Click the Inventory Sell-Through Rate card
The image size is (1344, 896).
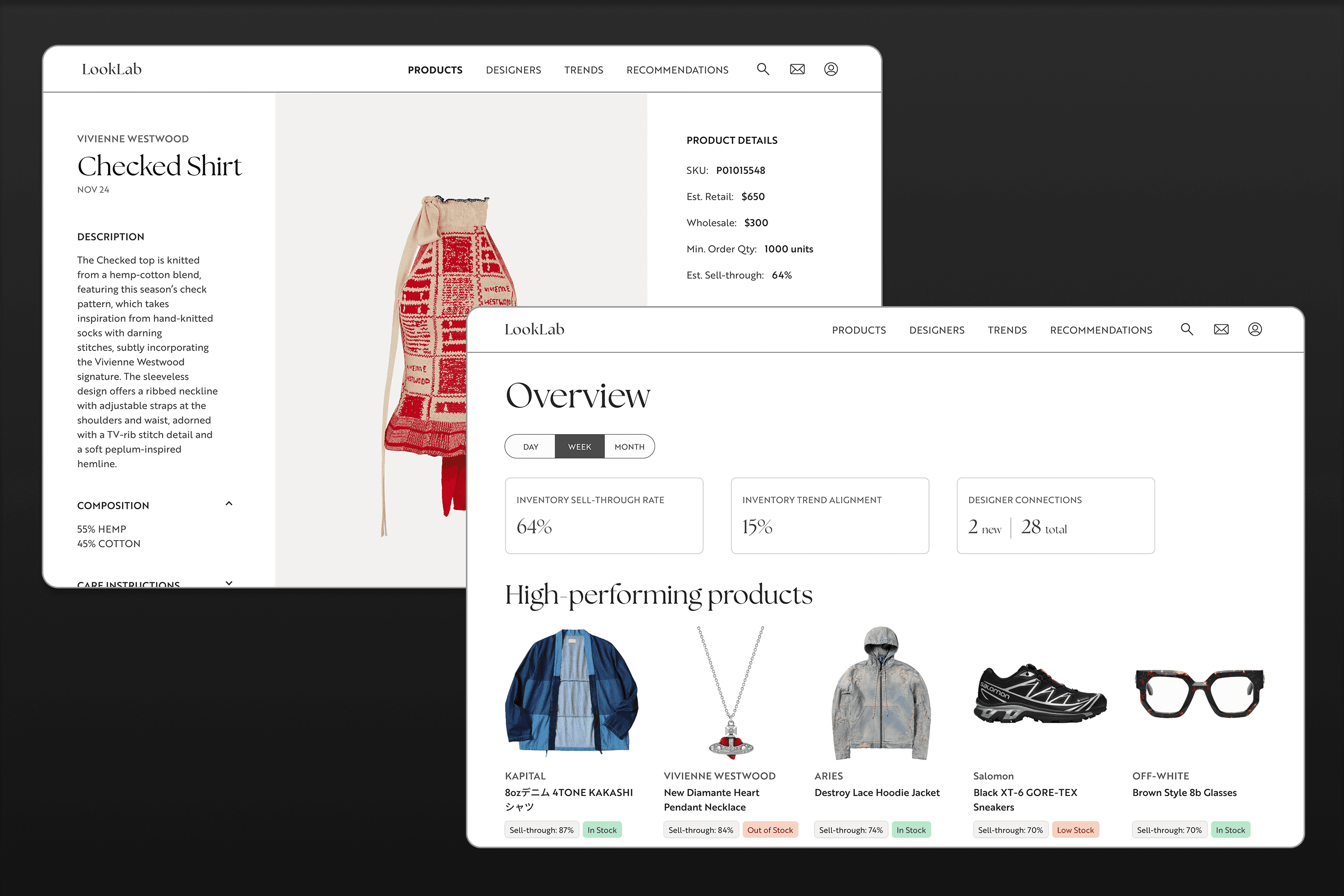coord(604,515)
